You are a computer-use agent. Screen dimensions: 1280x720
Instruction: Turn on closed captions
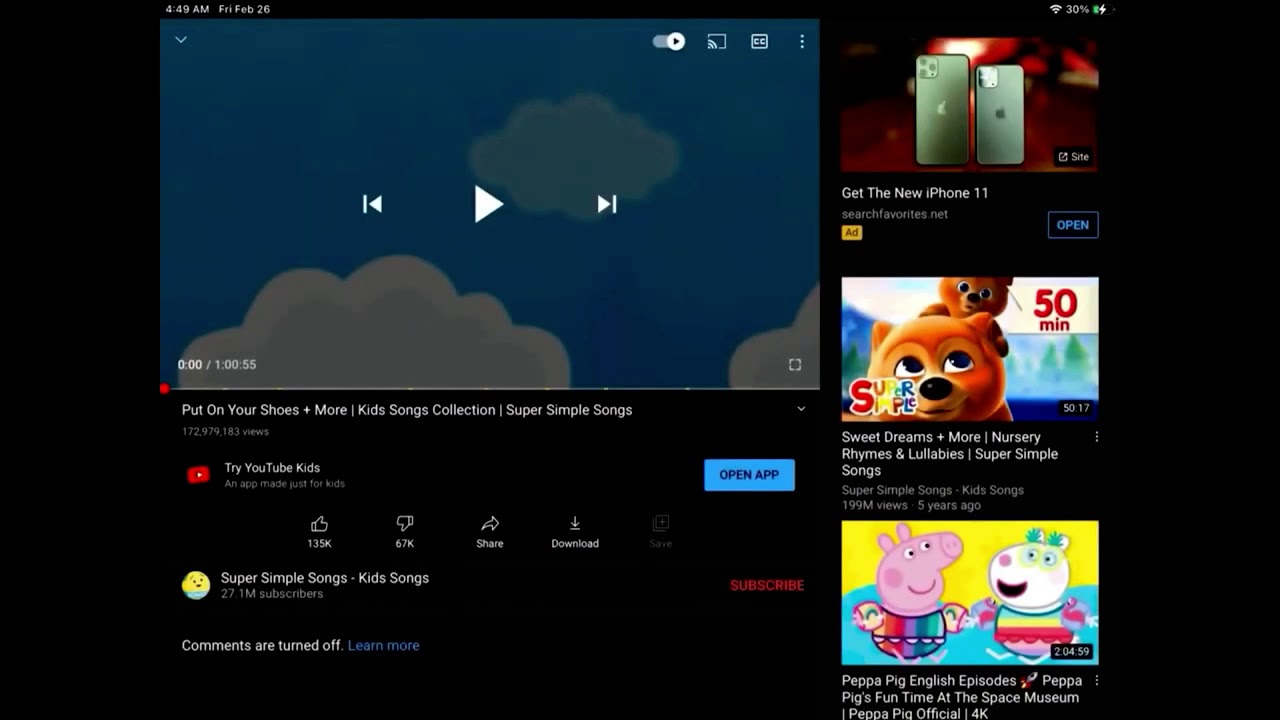[x=760, y=42]
